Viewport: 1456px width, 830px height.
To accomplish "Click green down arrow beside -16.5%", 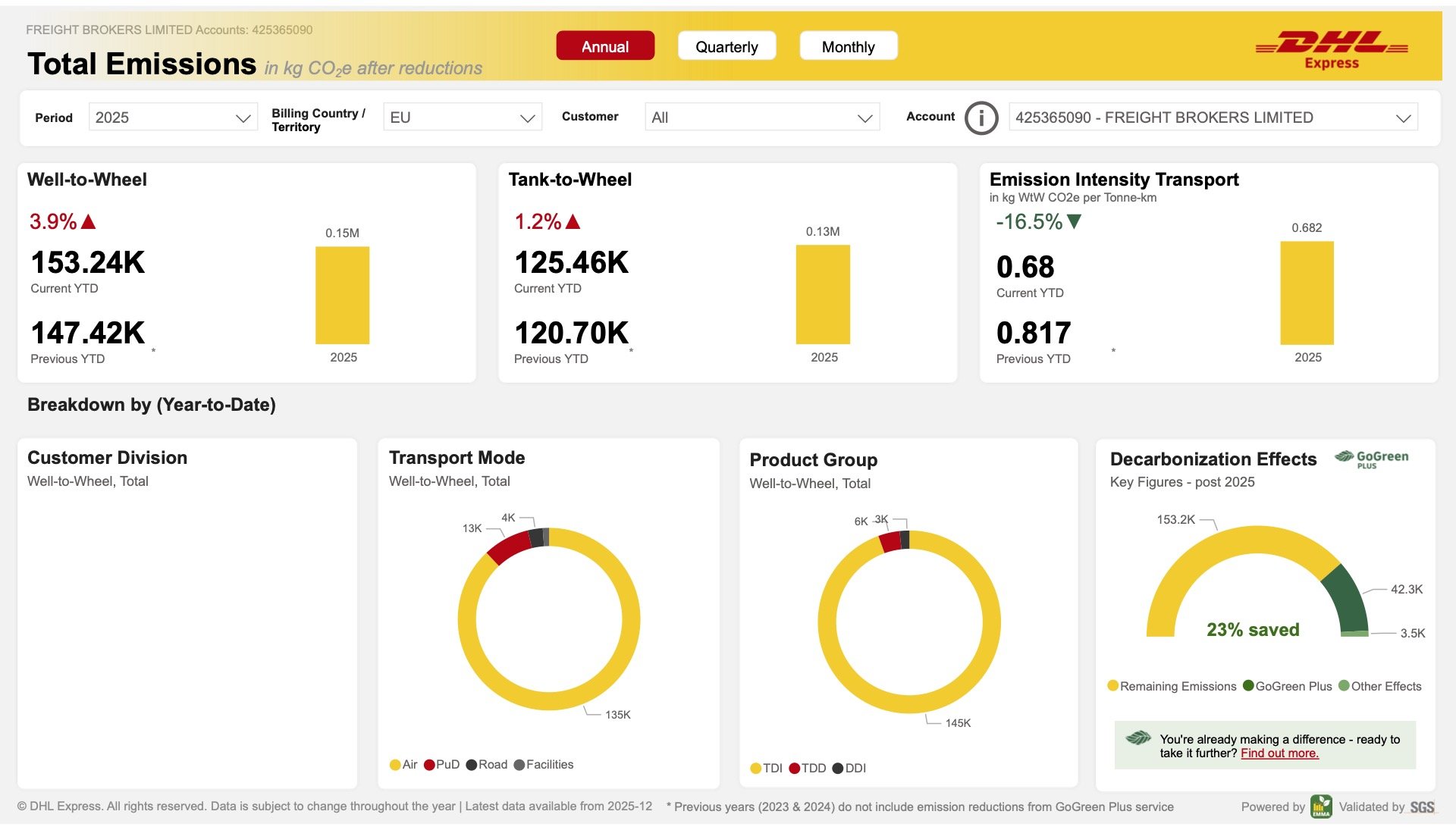I will pos(1074,221).
